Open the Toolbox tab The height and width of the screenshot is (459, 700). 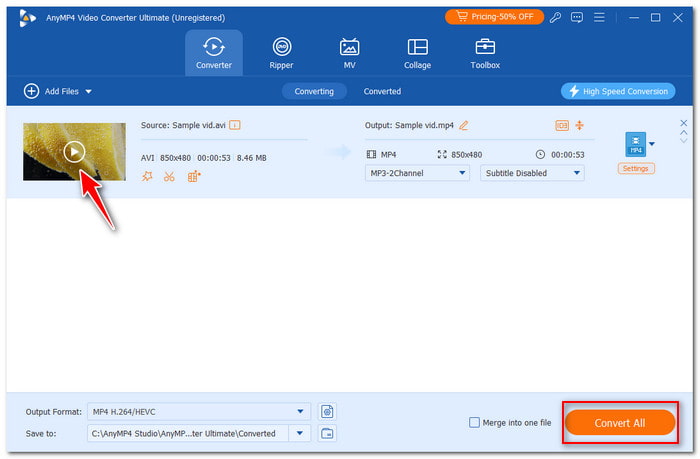click(485, 53)
